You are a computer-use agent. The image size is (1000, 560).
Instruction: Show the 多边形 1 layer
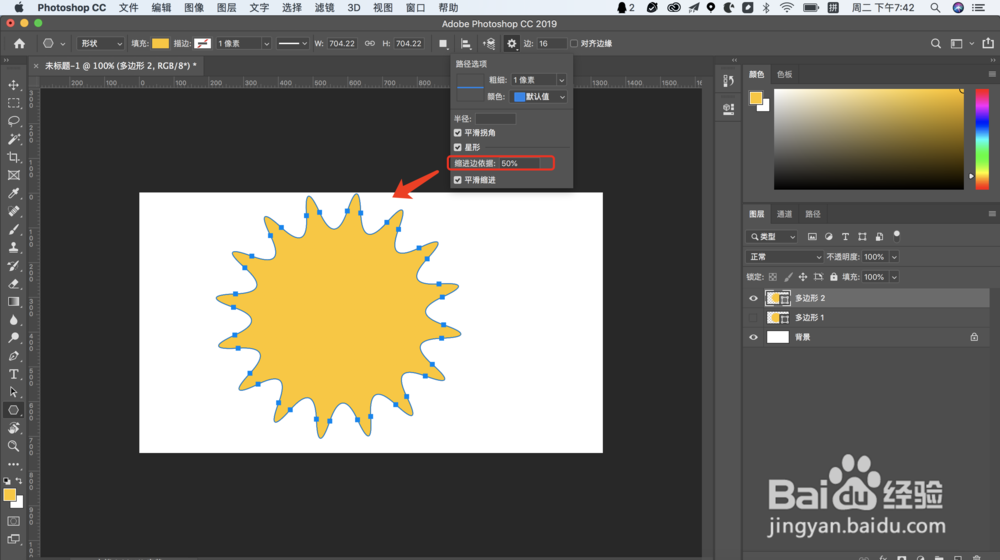[753, 318]
